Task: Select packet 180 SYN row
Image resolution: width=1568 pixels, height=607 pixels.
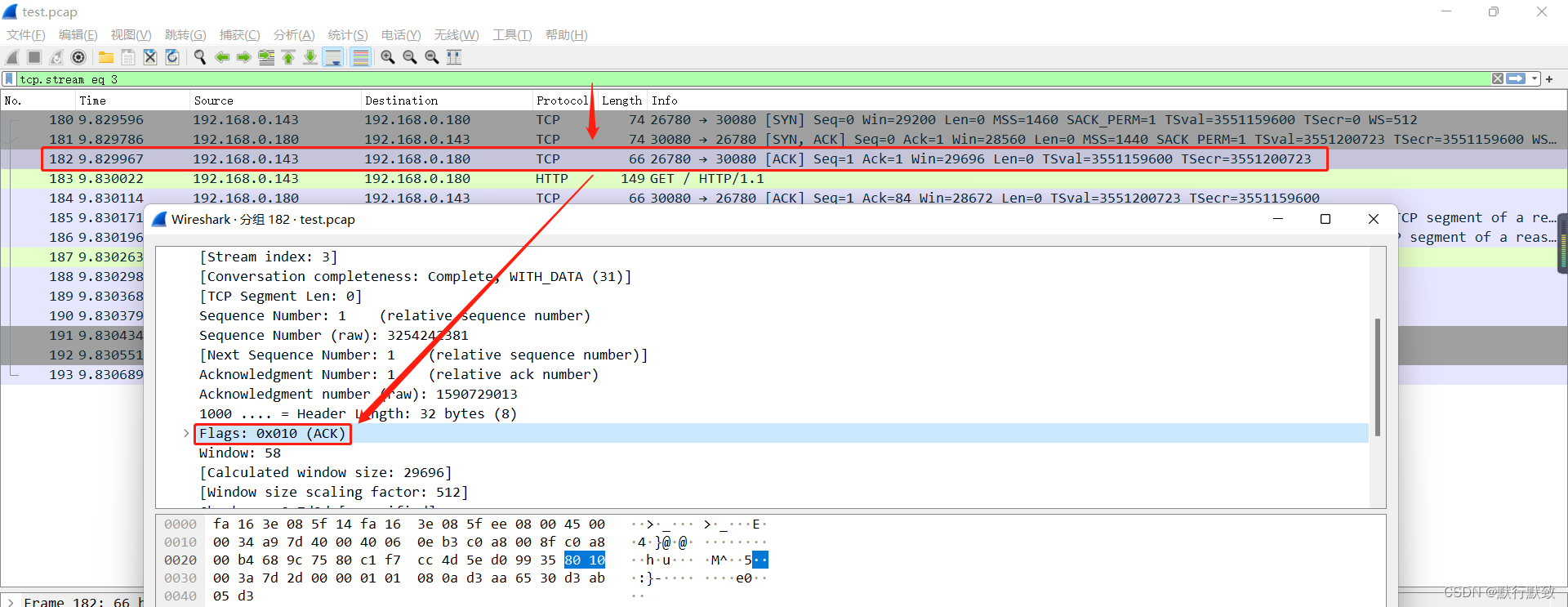Action: (x=784, y=120)
